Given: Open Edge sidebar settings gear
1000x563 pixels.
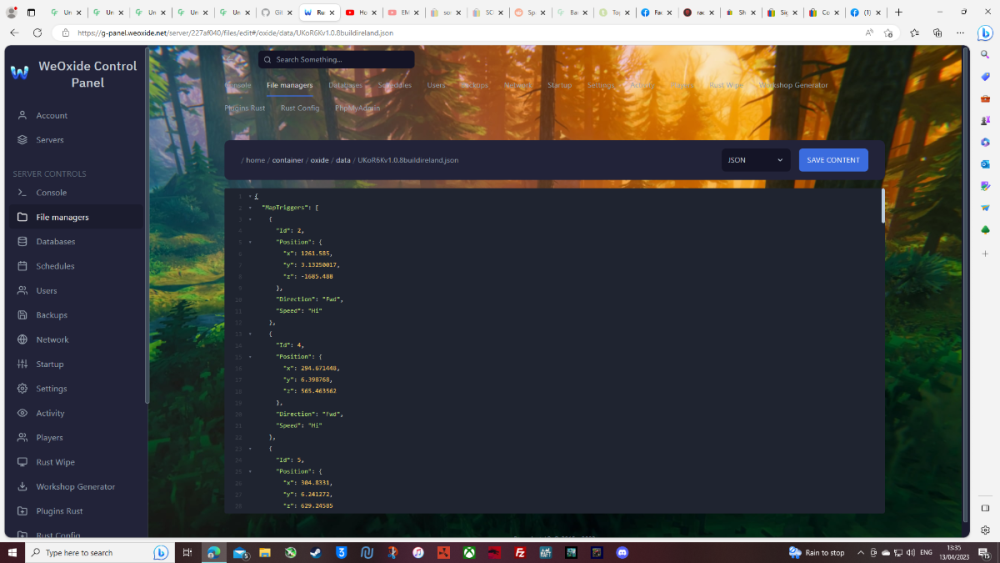Looking at the screenshot, I should [985, 530].
